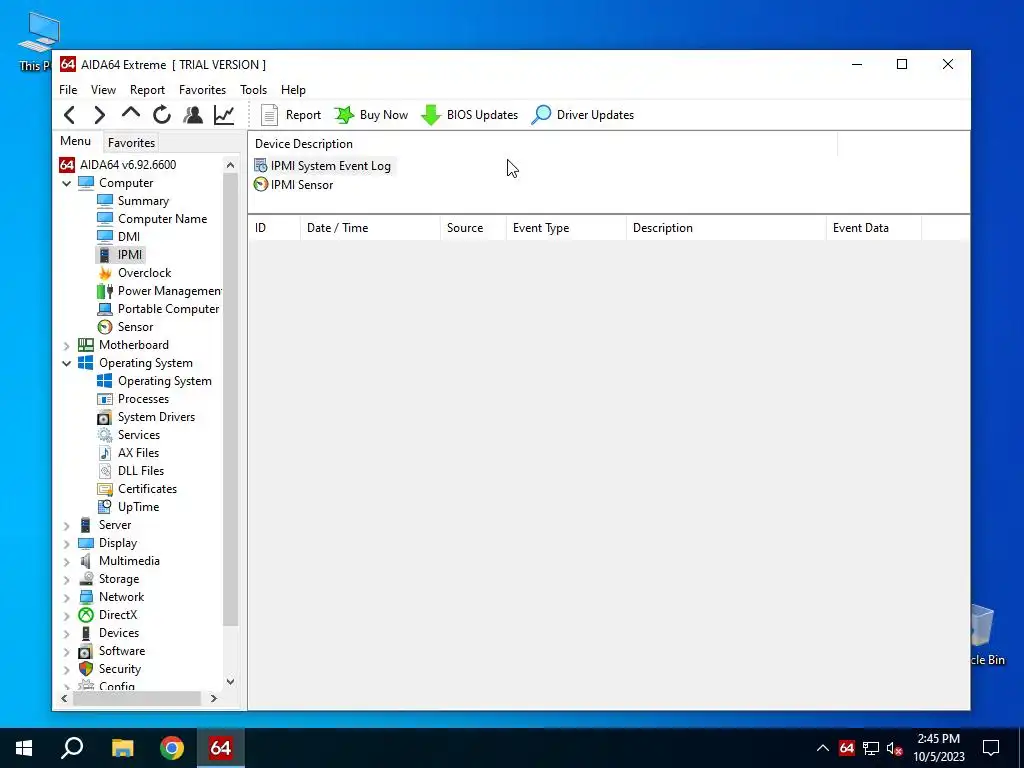Switch to the Menu tab

tap(76, 141)
